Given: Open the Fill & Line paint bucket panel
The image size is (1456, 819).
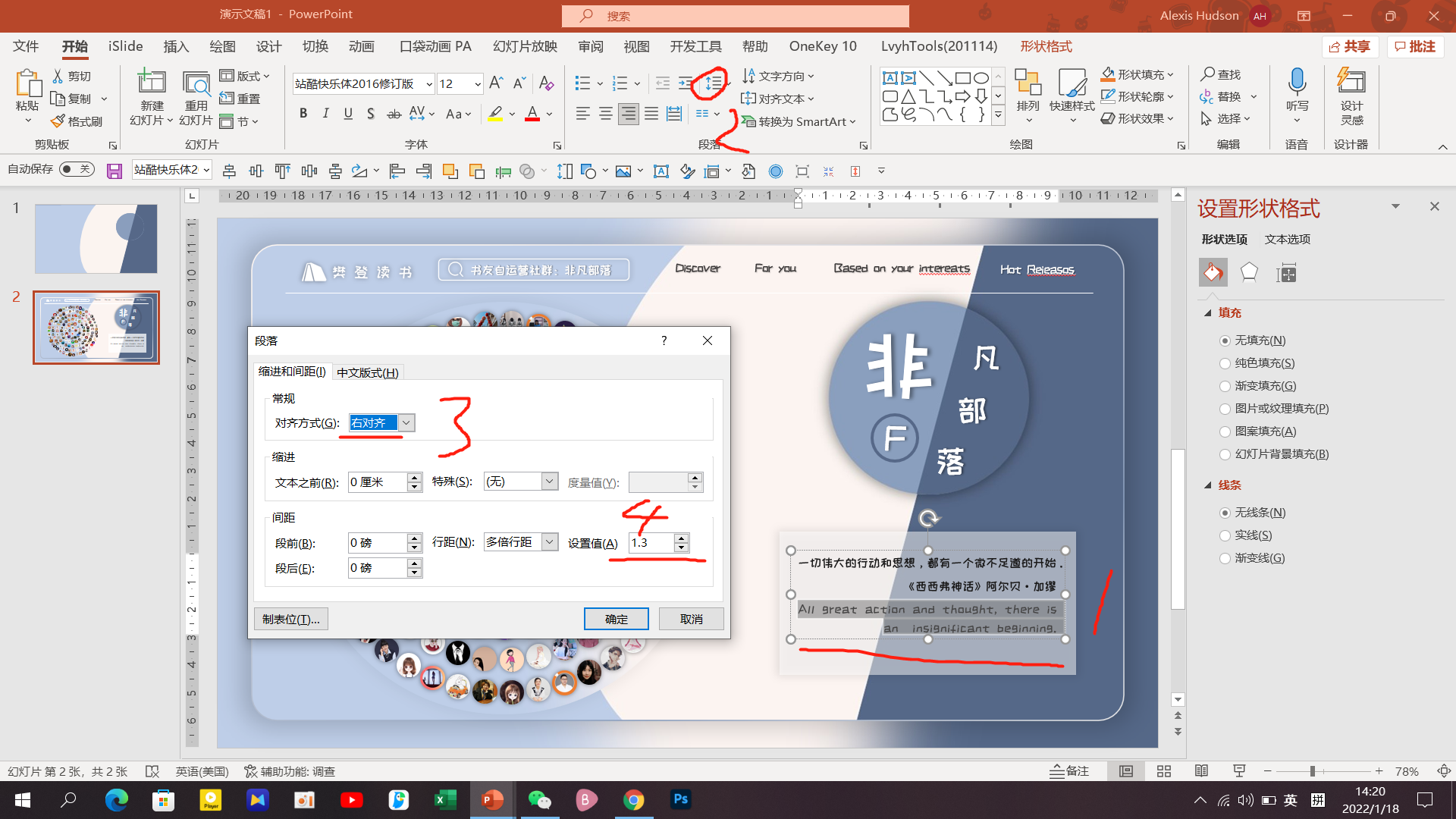Looking at the screenshot, I should coord(1213,272).
